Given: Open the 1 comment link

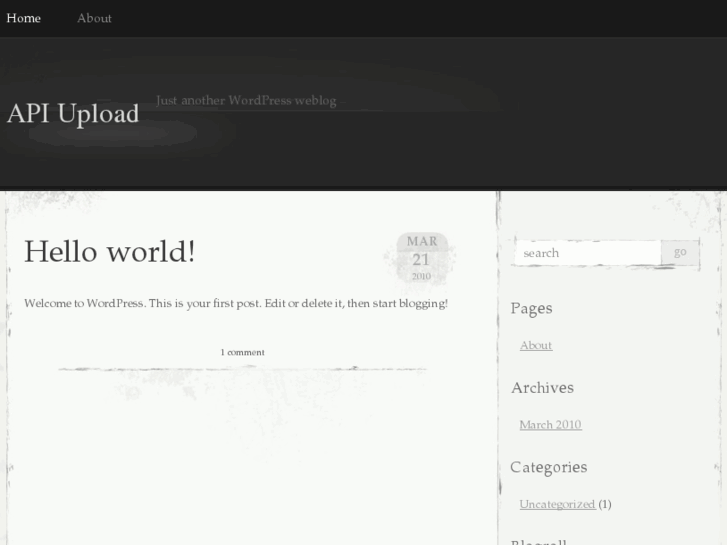Looking at the screenshot, I should [x=242, y=352].
